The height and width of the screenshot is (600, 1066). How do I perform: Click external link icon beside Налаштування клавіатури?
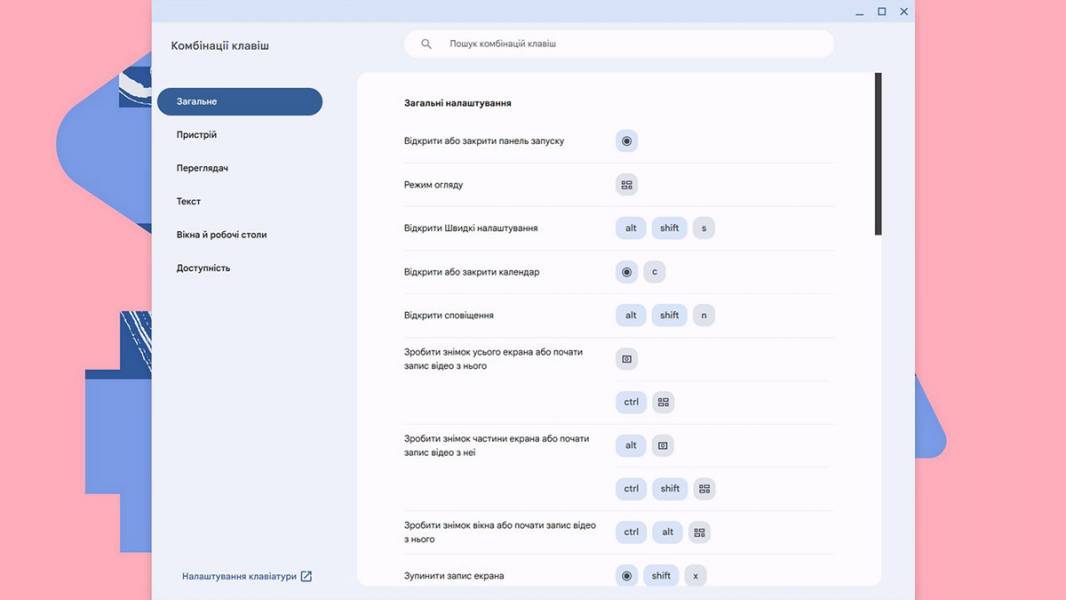click(307, 576)
